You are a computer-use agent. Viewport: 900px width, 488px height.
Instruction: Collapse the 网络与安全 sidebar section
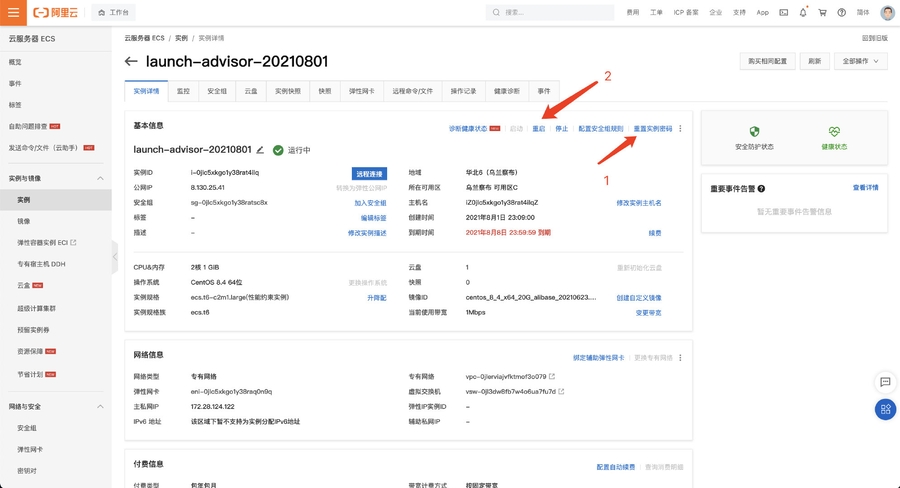99,407
